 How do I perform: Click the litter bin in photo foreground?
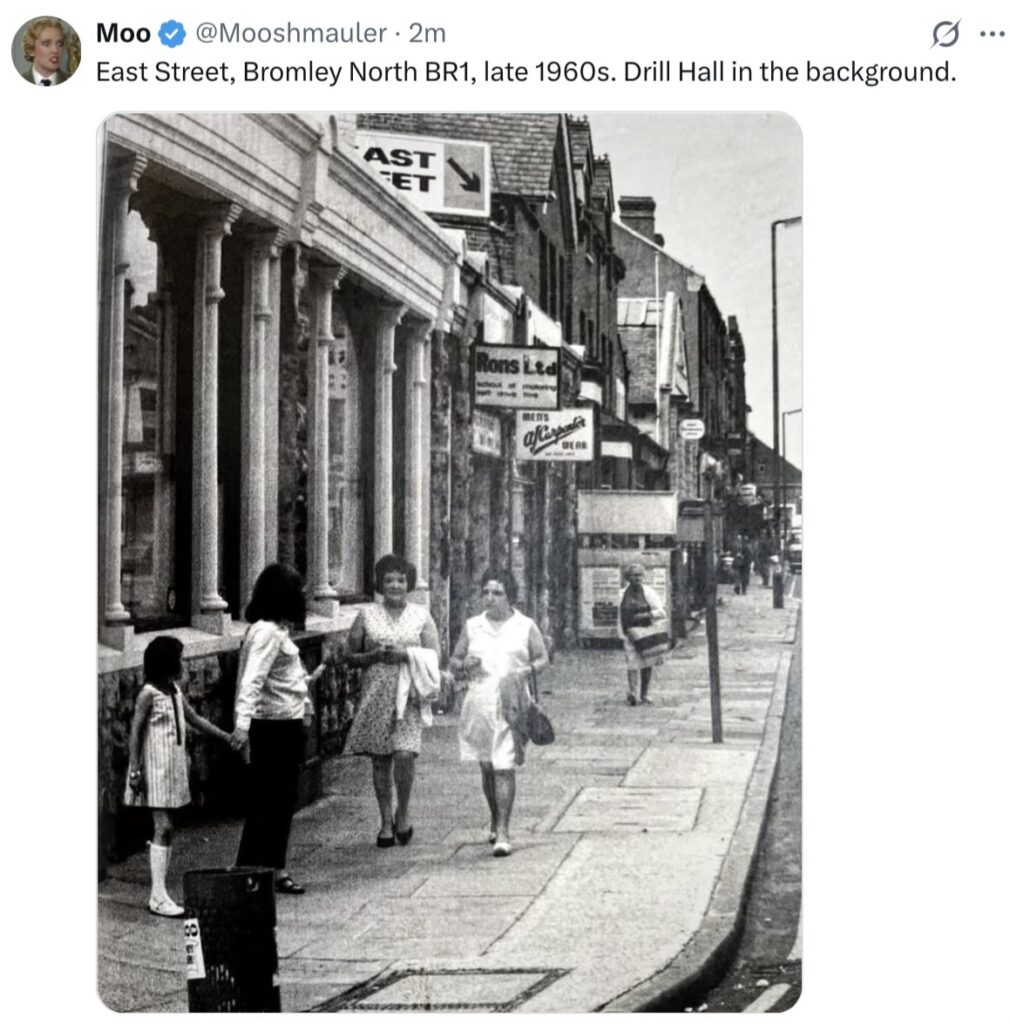[x=232, y=938]
